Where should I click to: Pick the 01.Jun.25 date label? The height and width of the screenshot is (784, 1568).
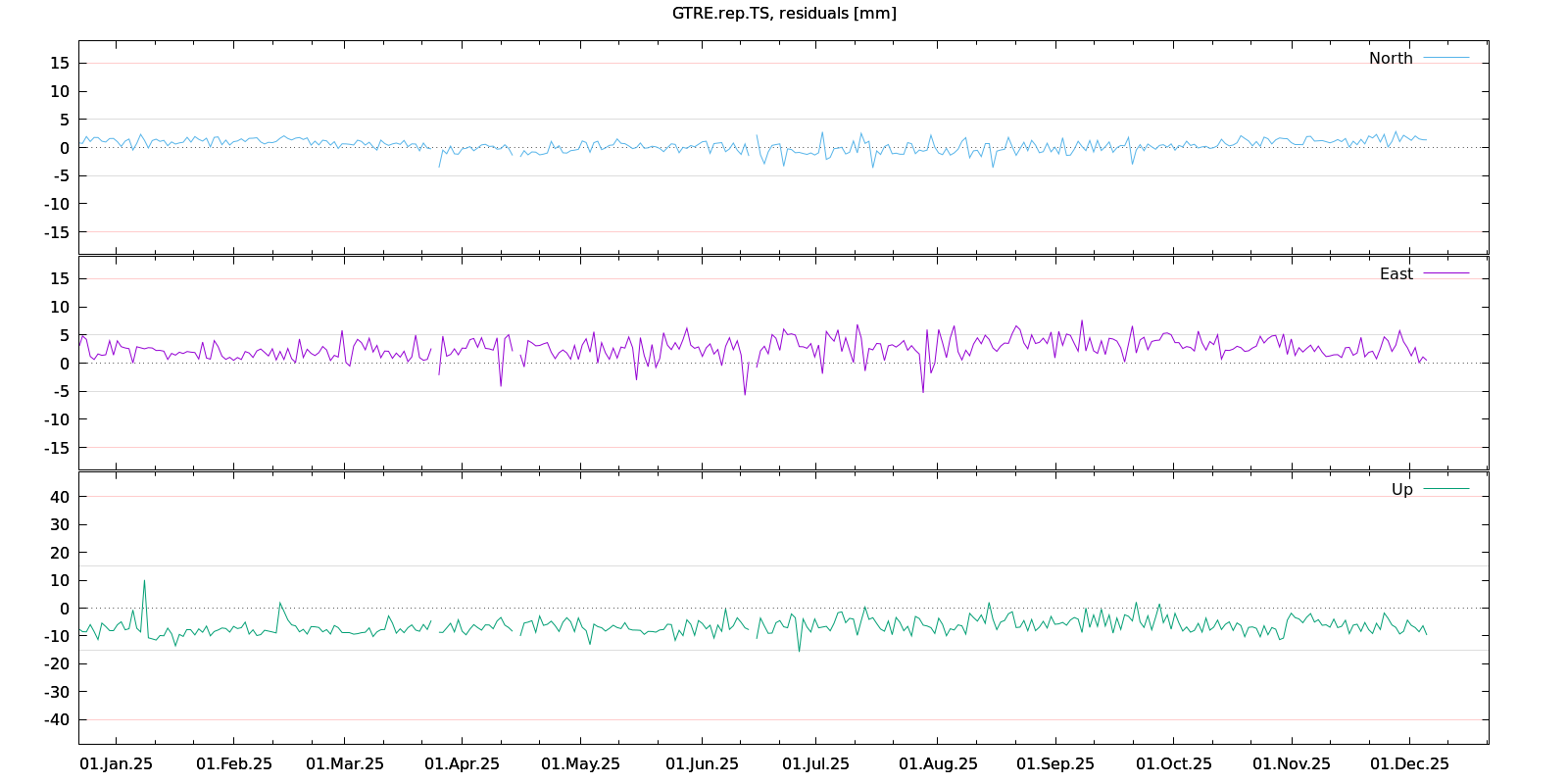[702, 763]
